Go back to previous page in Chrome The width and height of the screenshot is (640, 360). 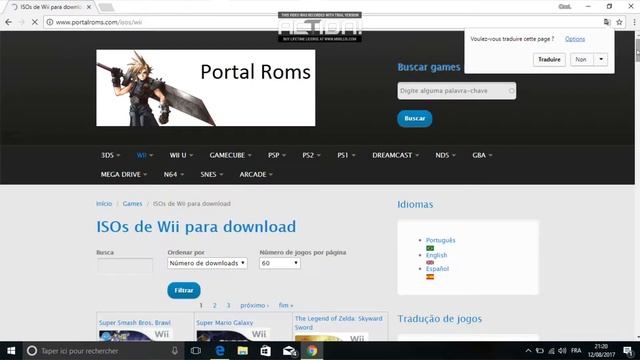pyautogui.click(x=8, y=22)
